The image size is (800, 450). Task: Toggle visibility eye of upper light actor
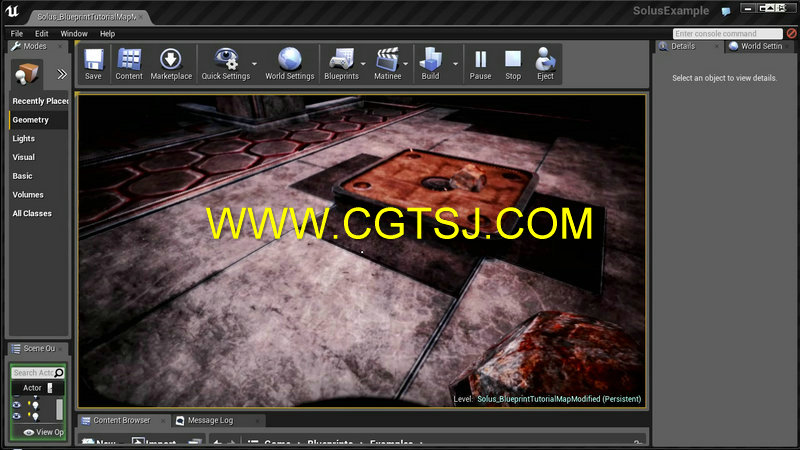[16, 405]
